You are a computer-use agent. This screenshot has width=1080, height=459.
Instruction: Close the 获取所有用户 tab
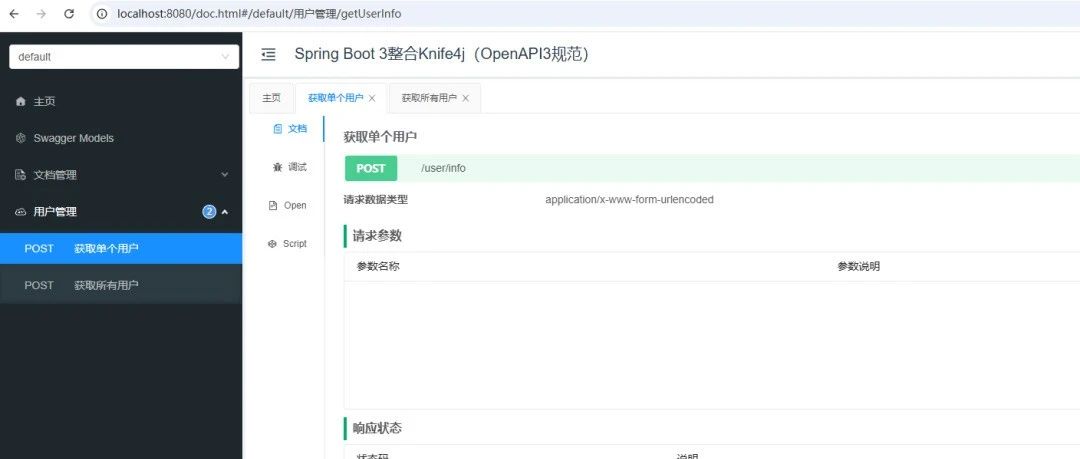466,99
